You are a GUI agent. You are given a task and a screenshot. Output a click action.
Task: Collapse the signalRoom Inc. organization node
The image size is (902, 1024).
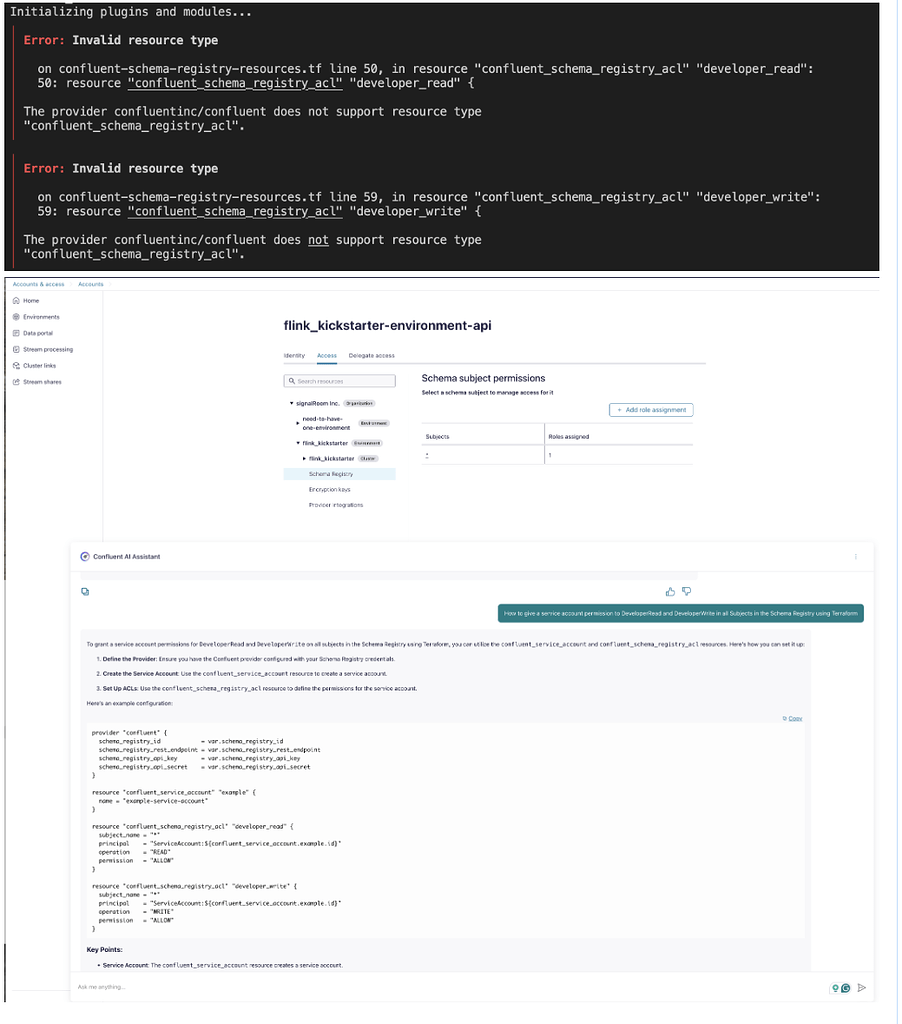292,402
